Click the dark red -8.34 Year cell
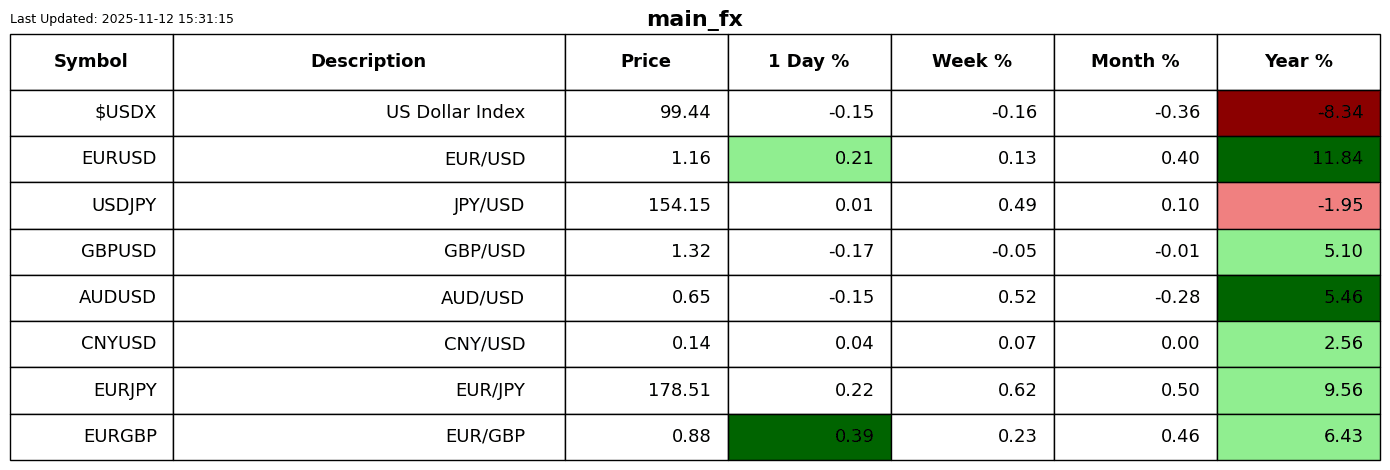 pyautogui.click(x=1298, y=113)
